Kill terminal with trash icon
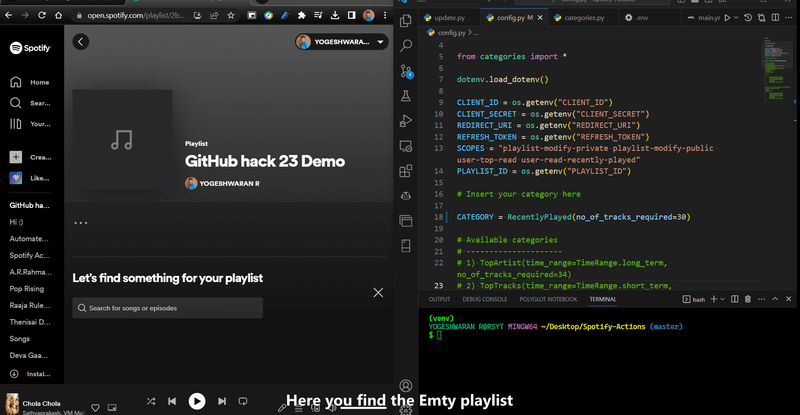The image size is (800, 415). click(x=748, y=299)
